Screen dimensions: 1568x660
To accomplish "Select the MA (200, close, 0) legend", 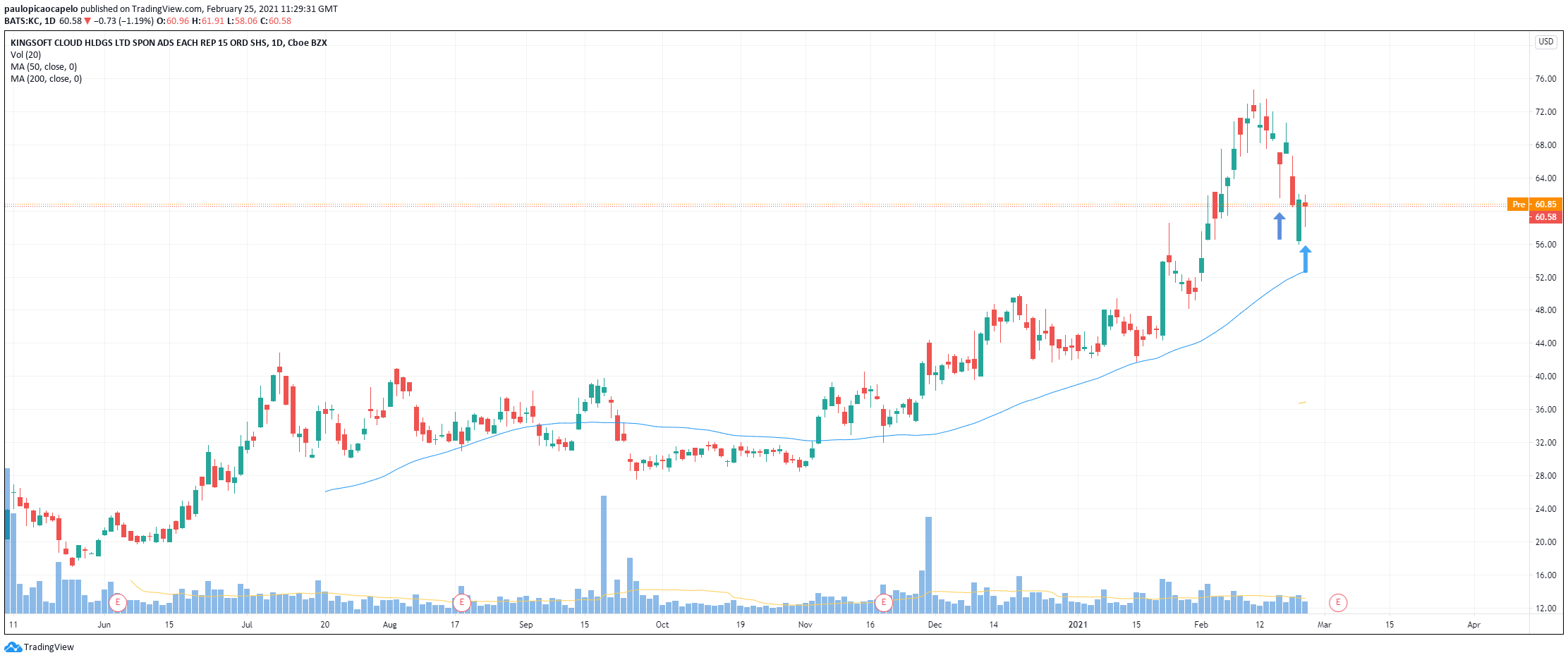I will coord(46,78).
